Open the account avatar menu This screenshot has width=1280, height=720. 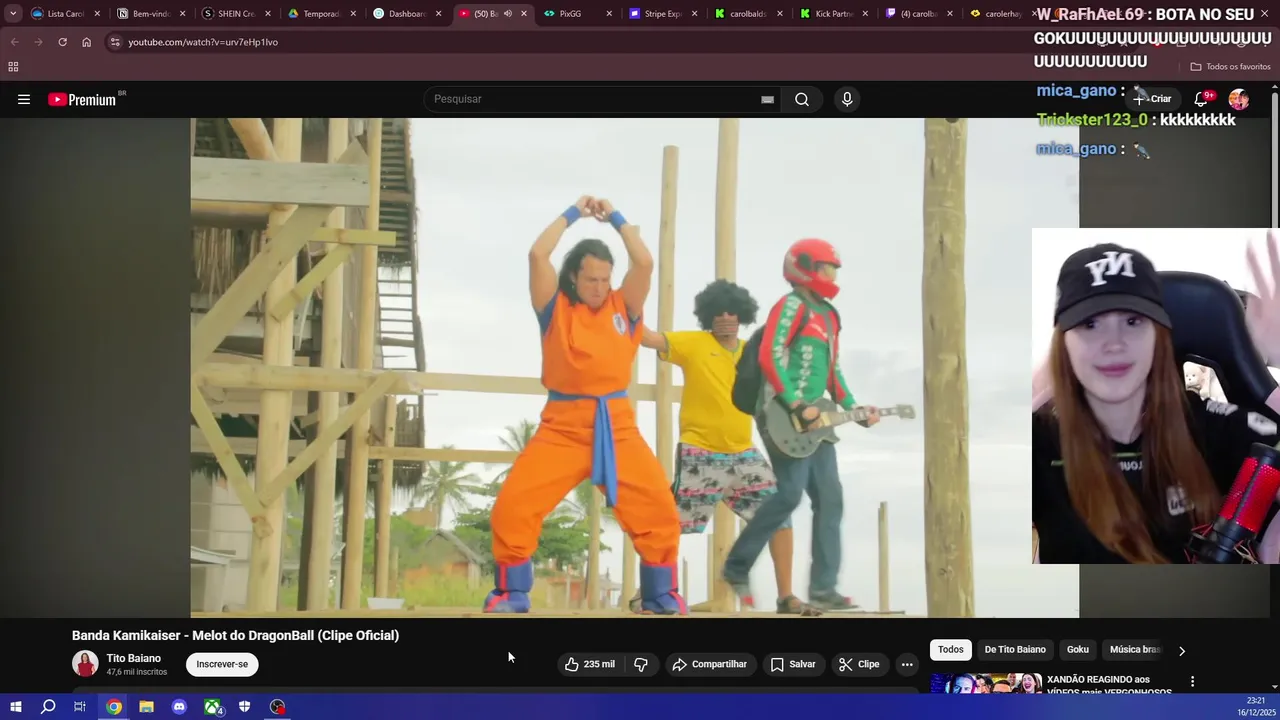tap(1239, 99)
